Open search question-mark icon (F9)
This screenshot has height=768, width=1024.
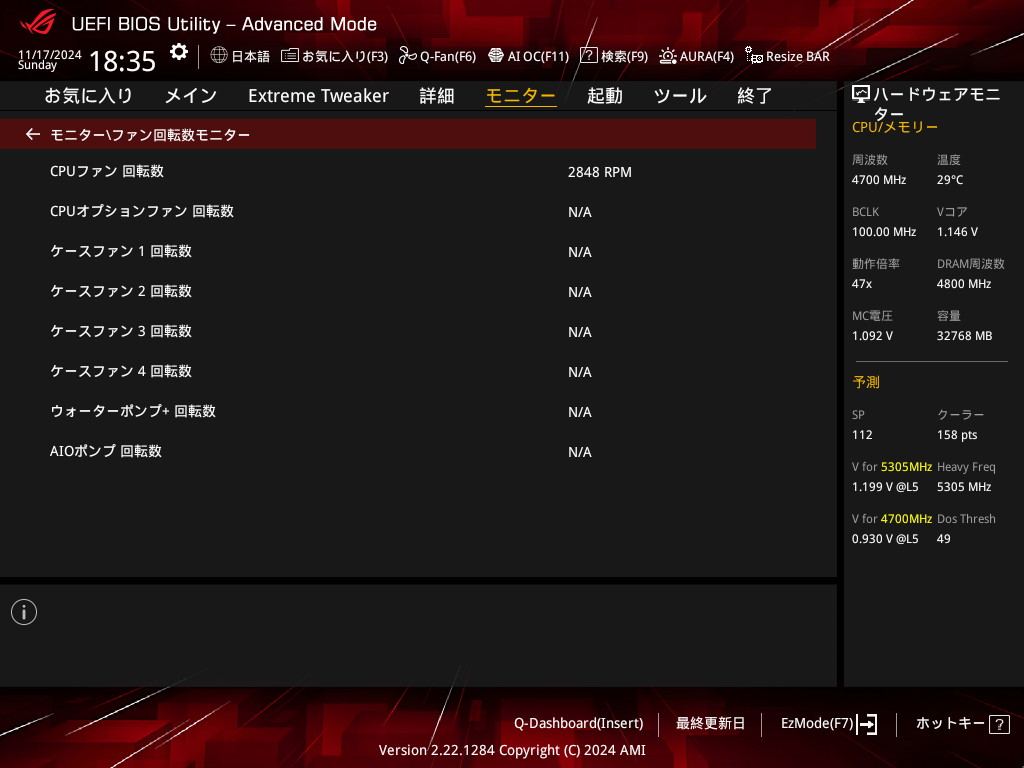click(x=588, y=56)
